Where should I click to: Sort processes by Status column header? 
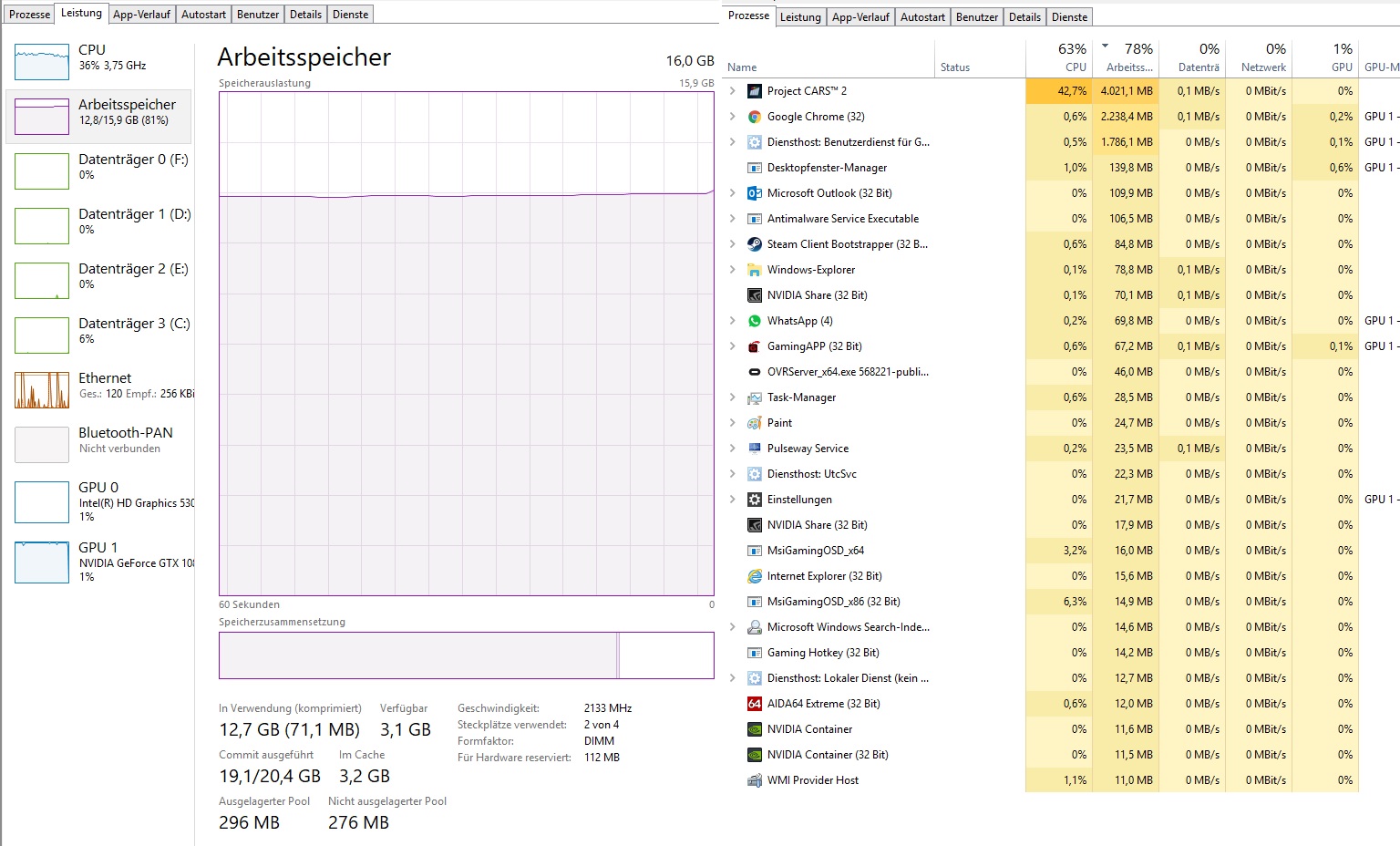pos(982,57)
